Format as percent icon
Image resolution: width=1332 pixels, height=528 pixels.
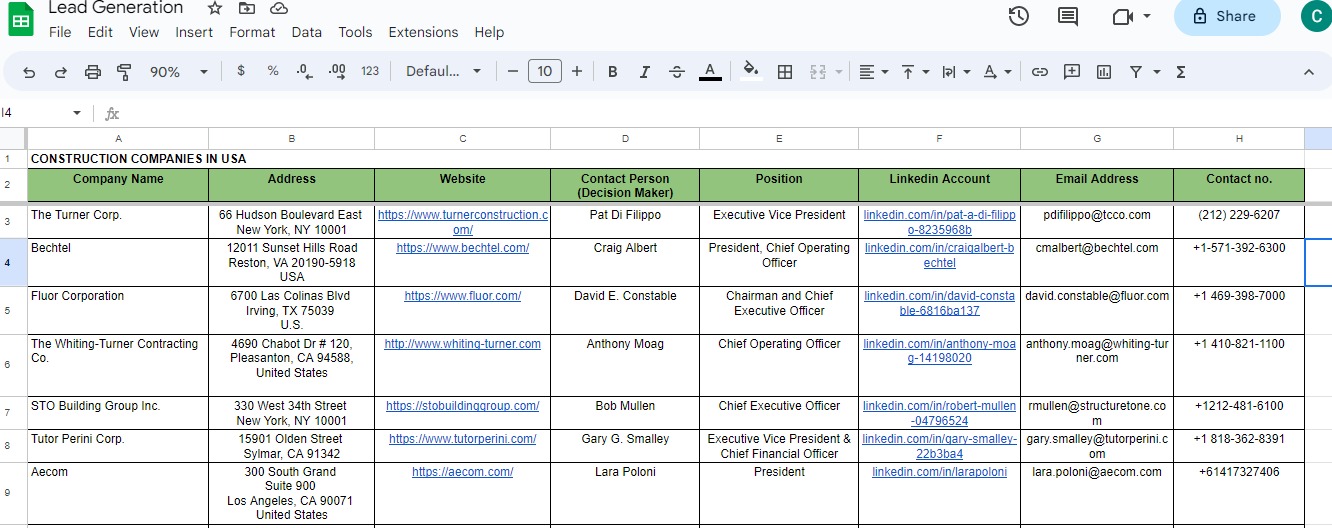[273, 71]
